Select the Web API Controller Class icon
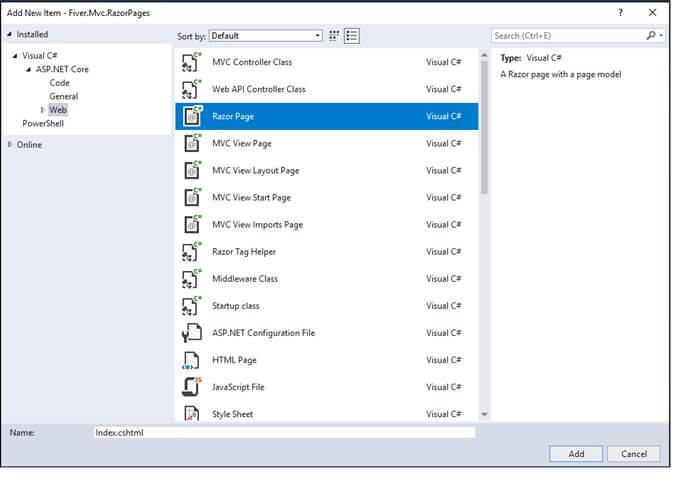 click(x=191, y=89)
